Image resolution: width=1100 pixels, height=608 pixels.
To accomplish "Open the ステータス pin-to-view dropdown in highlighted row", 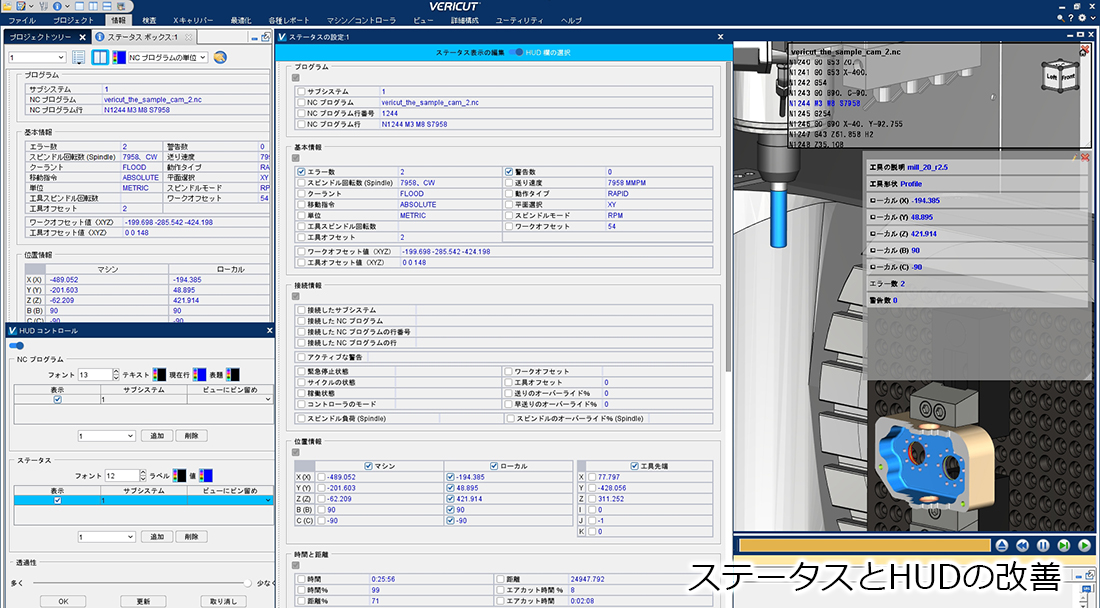I will pos(230,501).
